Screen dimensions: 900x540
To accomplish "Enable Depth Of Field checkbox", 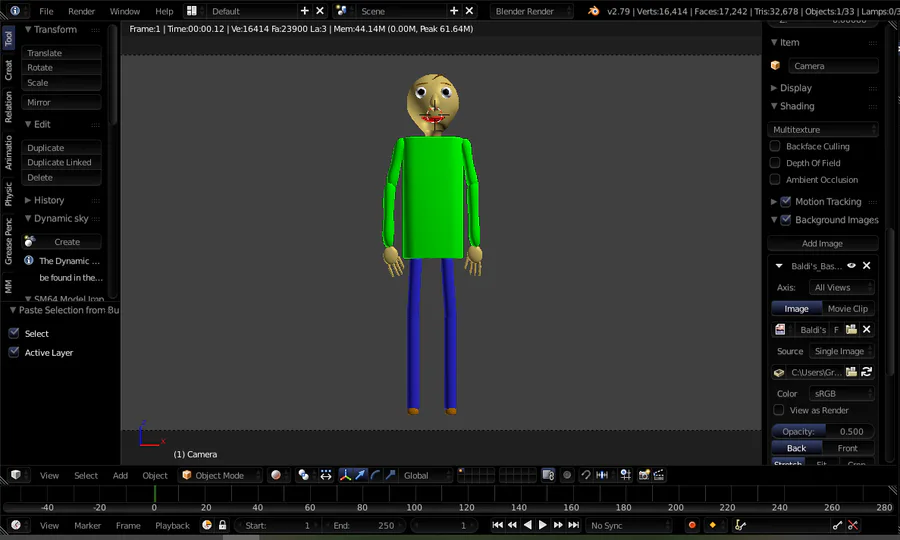I will 775,162.
